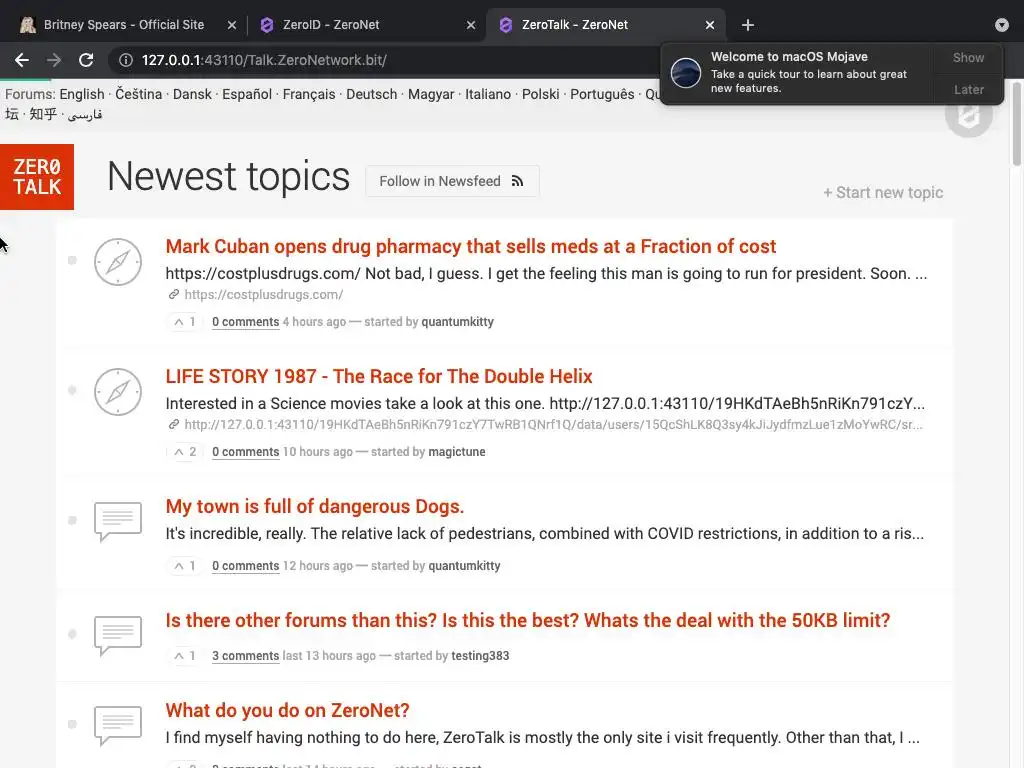Switch to the Britney Spears - Official Site tab
The height and width of the screenshot is (768, 1024).
(x=124, y=25)
